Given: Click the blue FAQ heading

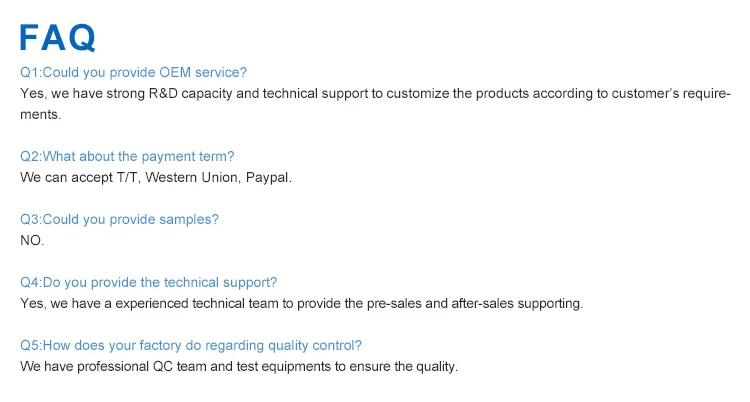Looking at the screenshot, I should pyautogui.click(x=58, y=38).
